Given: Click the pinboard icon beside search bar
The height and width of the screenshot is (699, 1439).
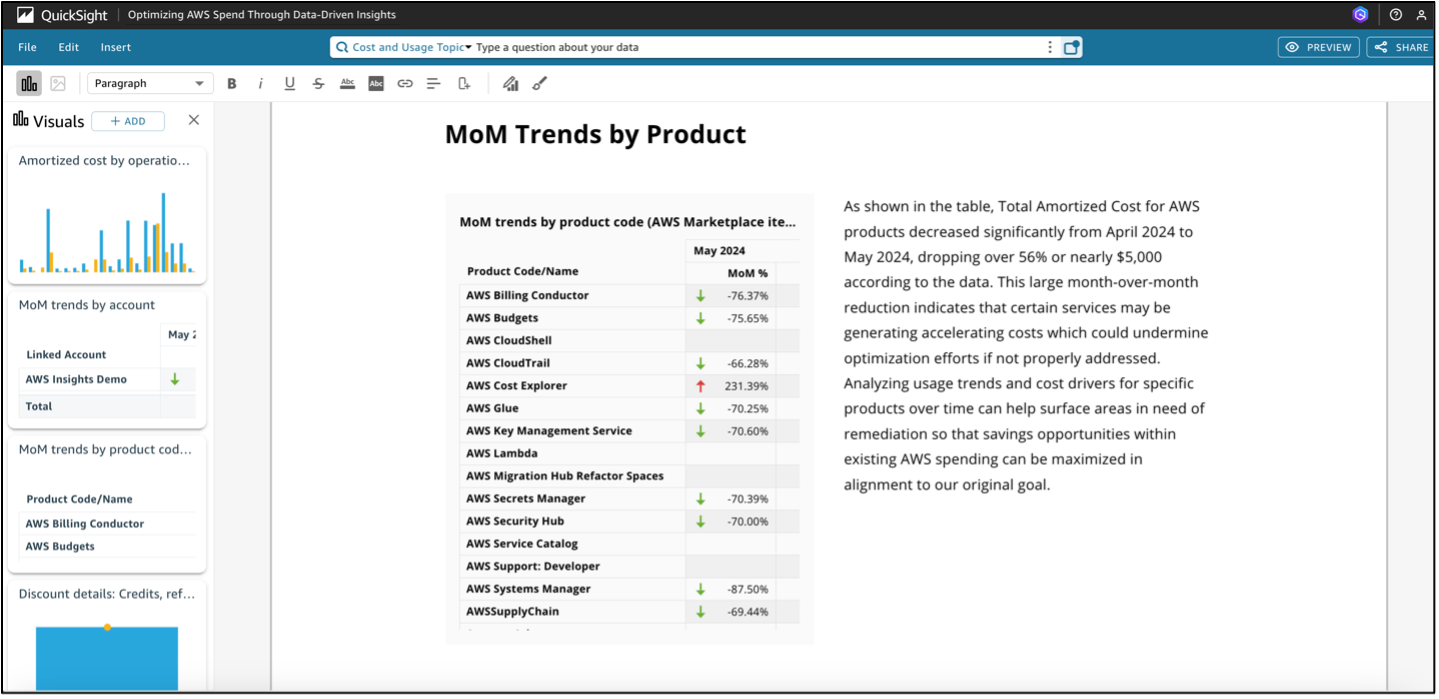Looking at the screenshot, I should pyautogui.click(x=1071, y=47).
